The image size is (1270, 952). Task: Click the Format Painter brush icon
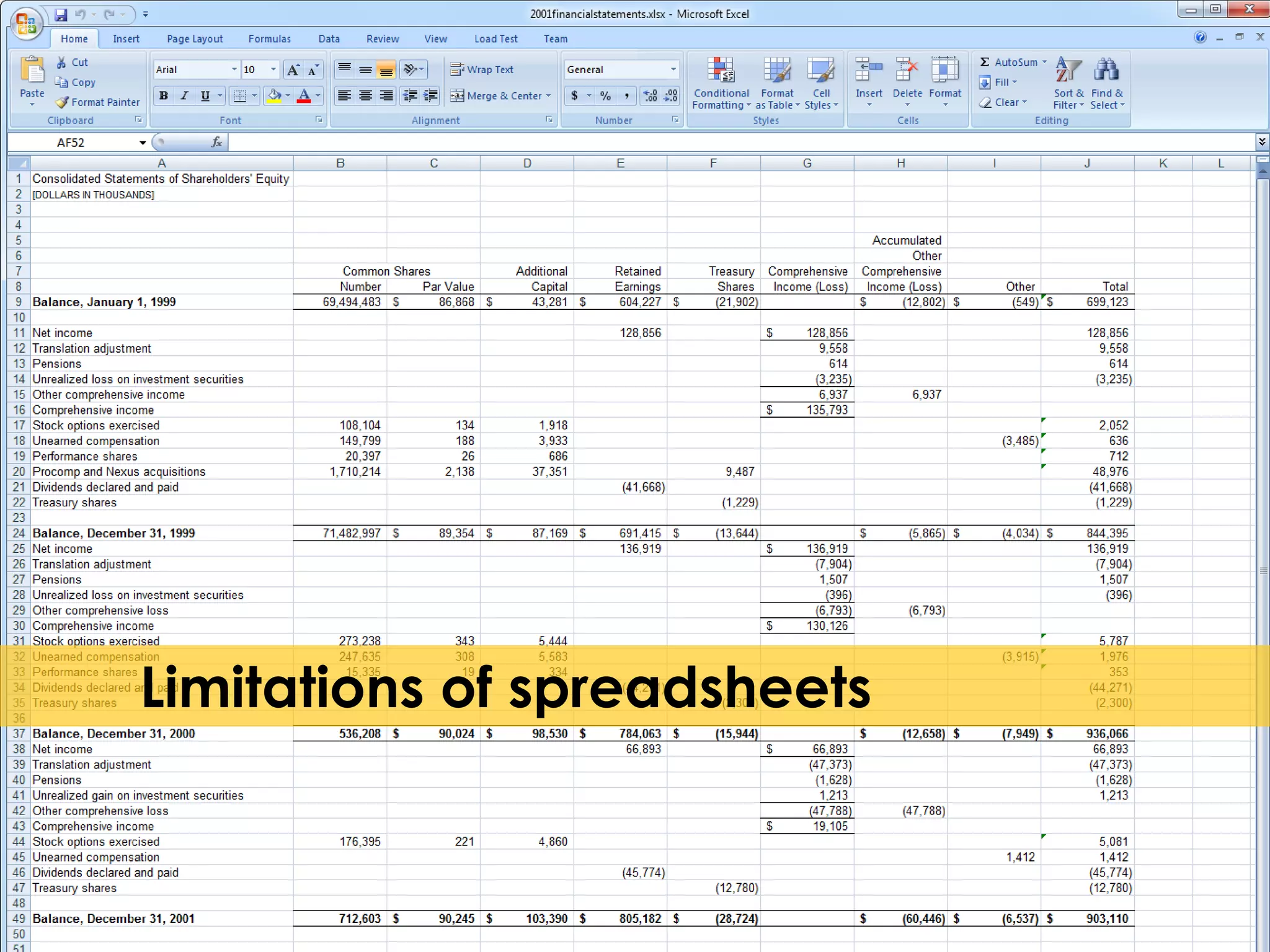(61, 102)
